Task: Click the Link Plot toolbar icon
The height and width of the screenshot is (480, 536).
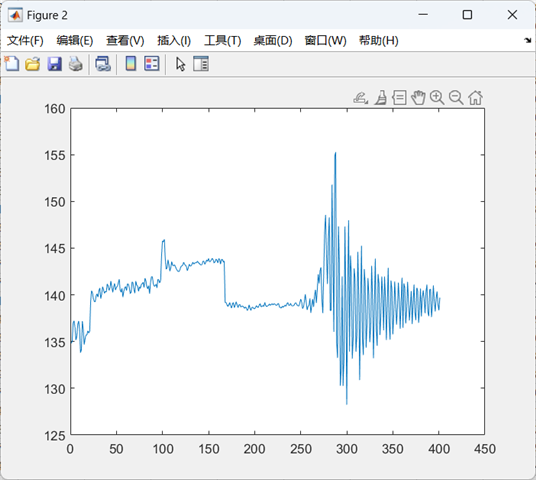Action: 103,64
